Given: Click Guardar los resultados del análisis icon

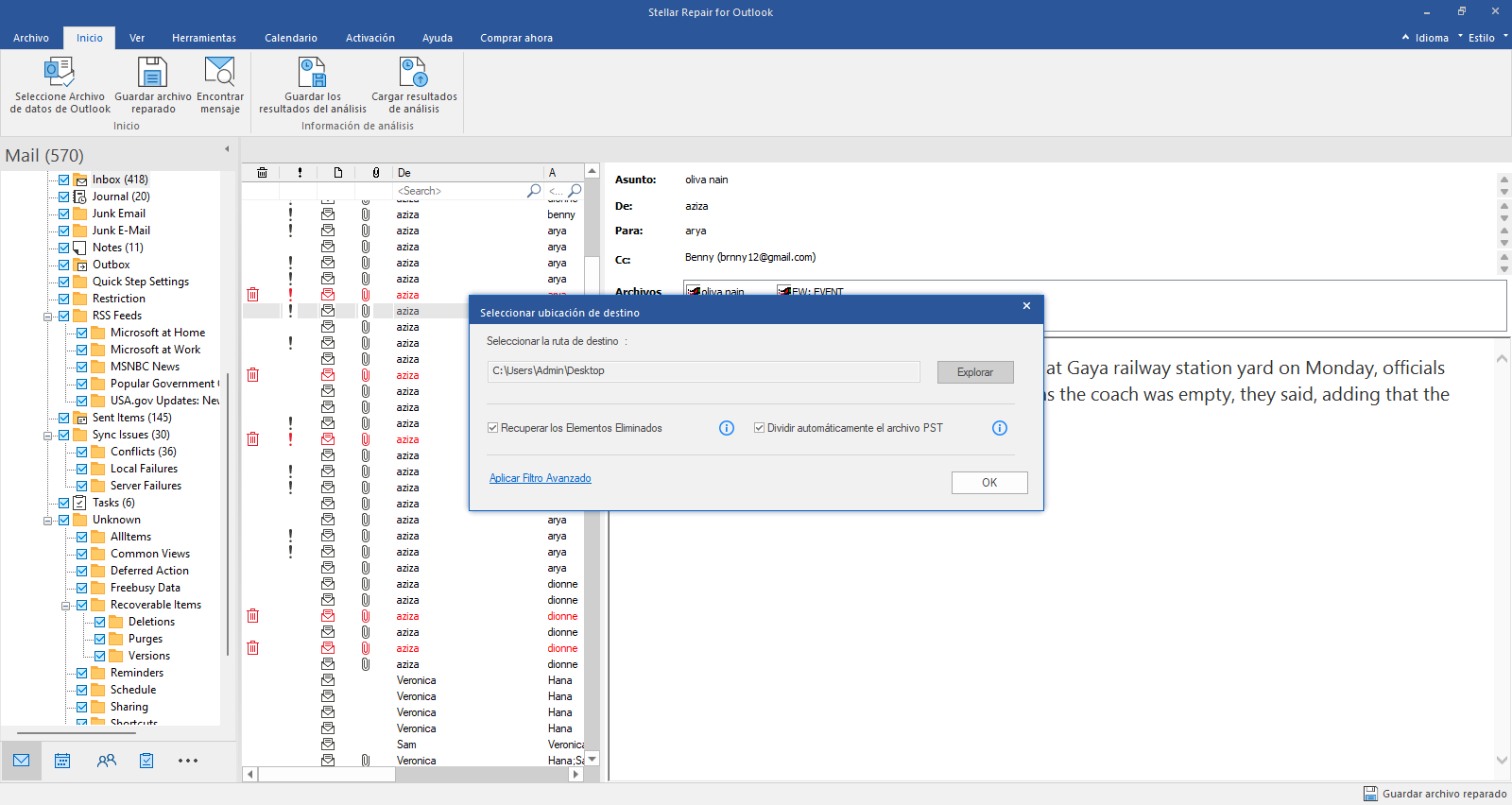Looking at the screenshot, I should 313,72.
